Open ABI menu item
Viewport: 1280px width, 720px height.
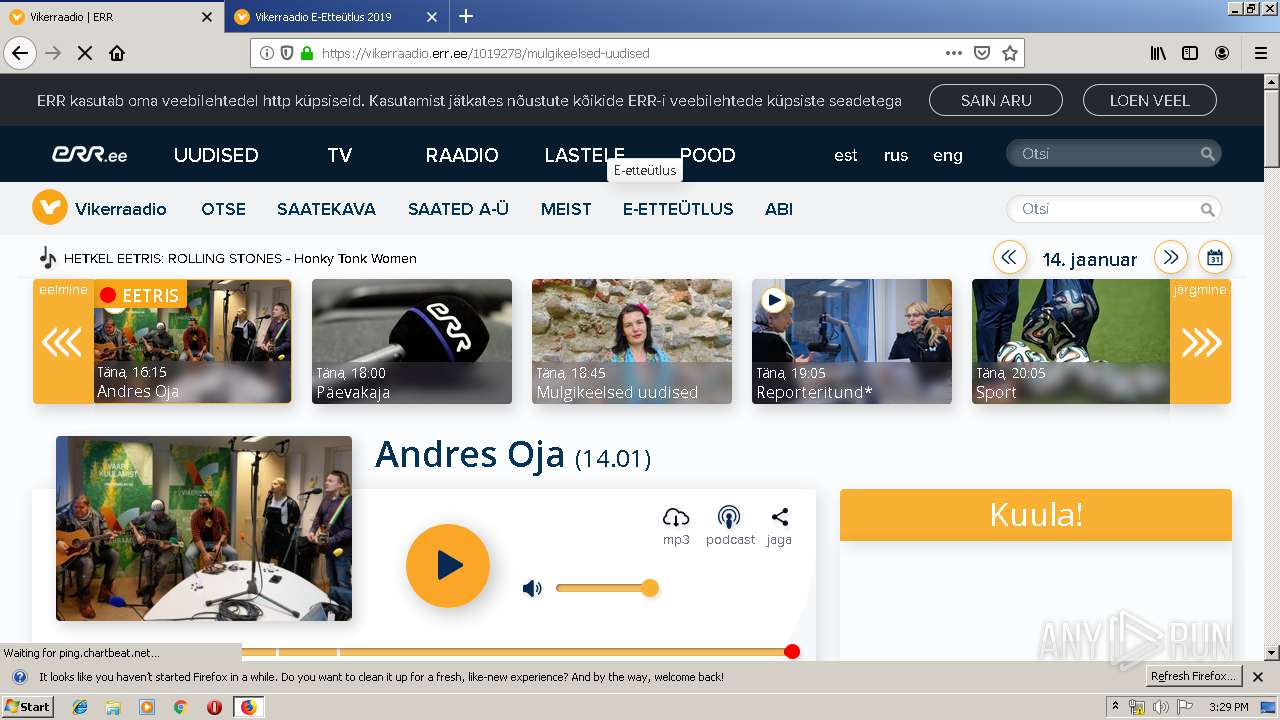[779, 209]
